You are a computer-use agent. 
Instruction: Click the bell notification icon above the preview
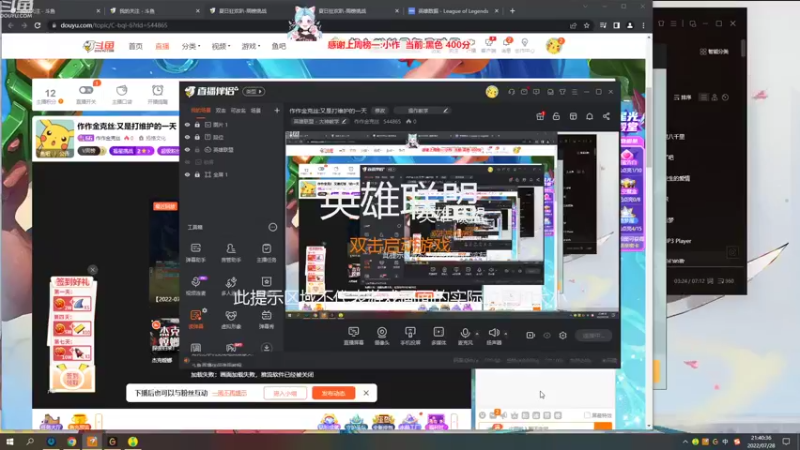click(x=589, y=116)
